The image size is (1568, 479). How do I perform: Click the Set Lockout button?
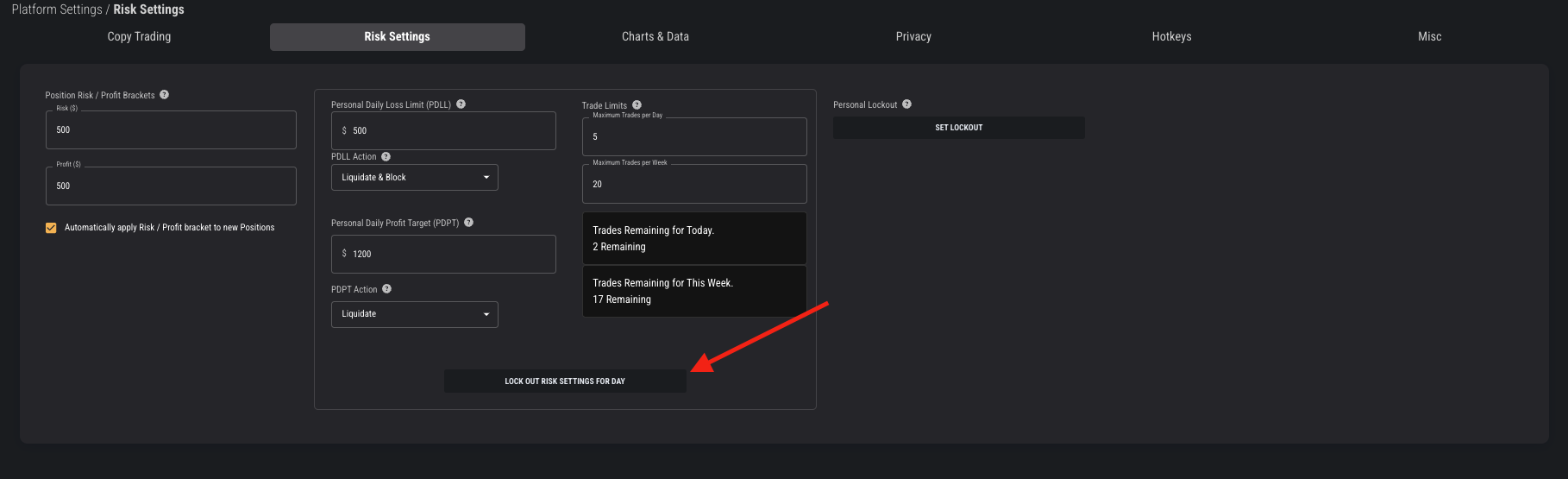[958, 128]
